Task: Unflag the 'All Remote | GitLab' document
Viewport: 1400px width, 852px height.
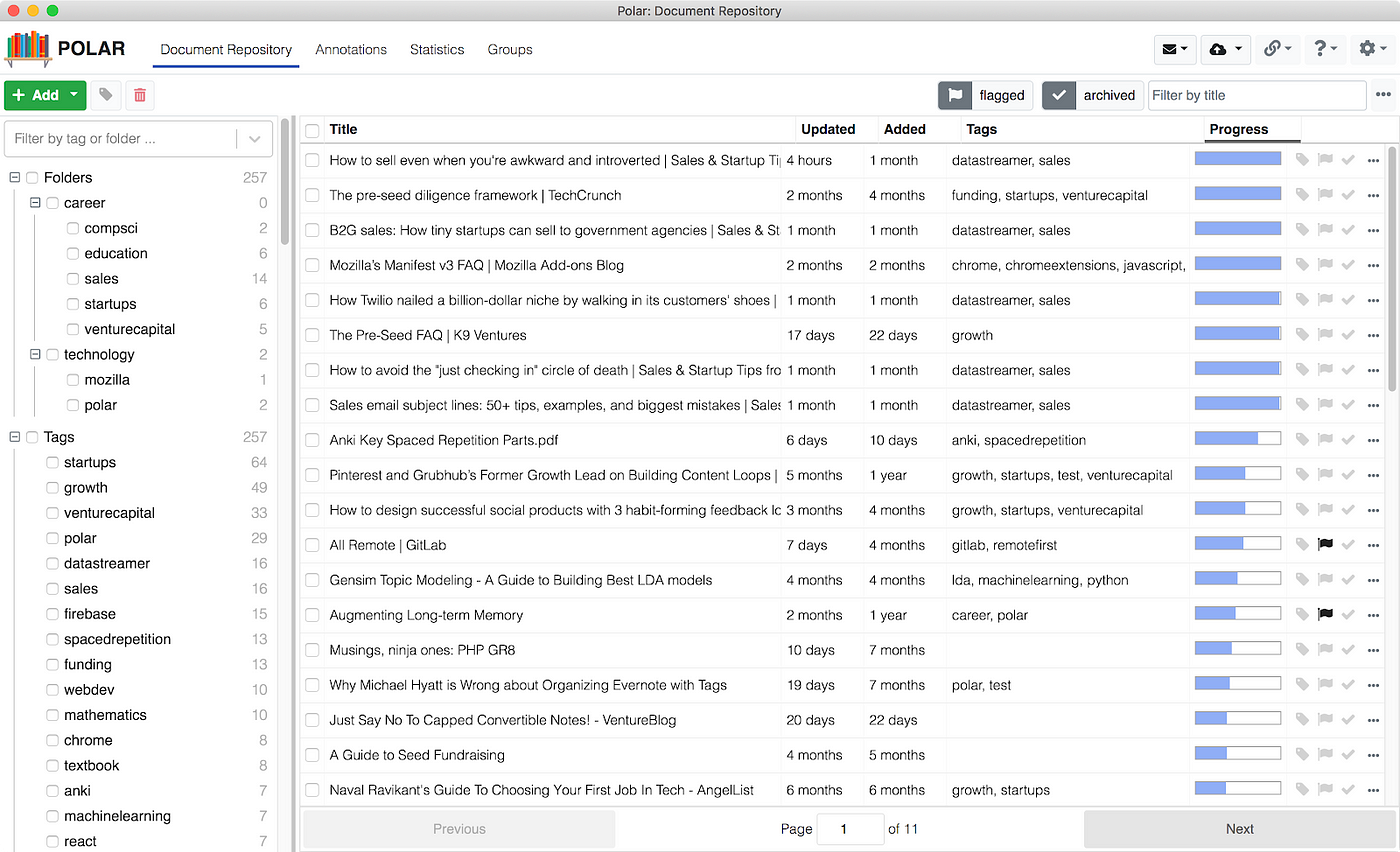Action: pos(1326,545)
